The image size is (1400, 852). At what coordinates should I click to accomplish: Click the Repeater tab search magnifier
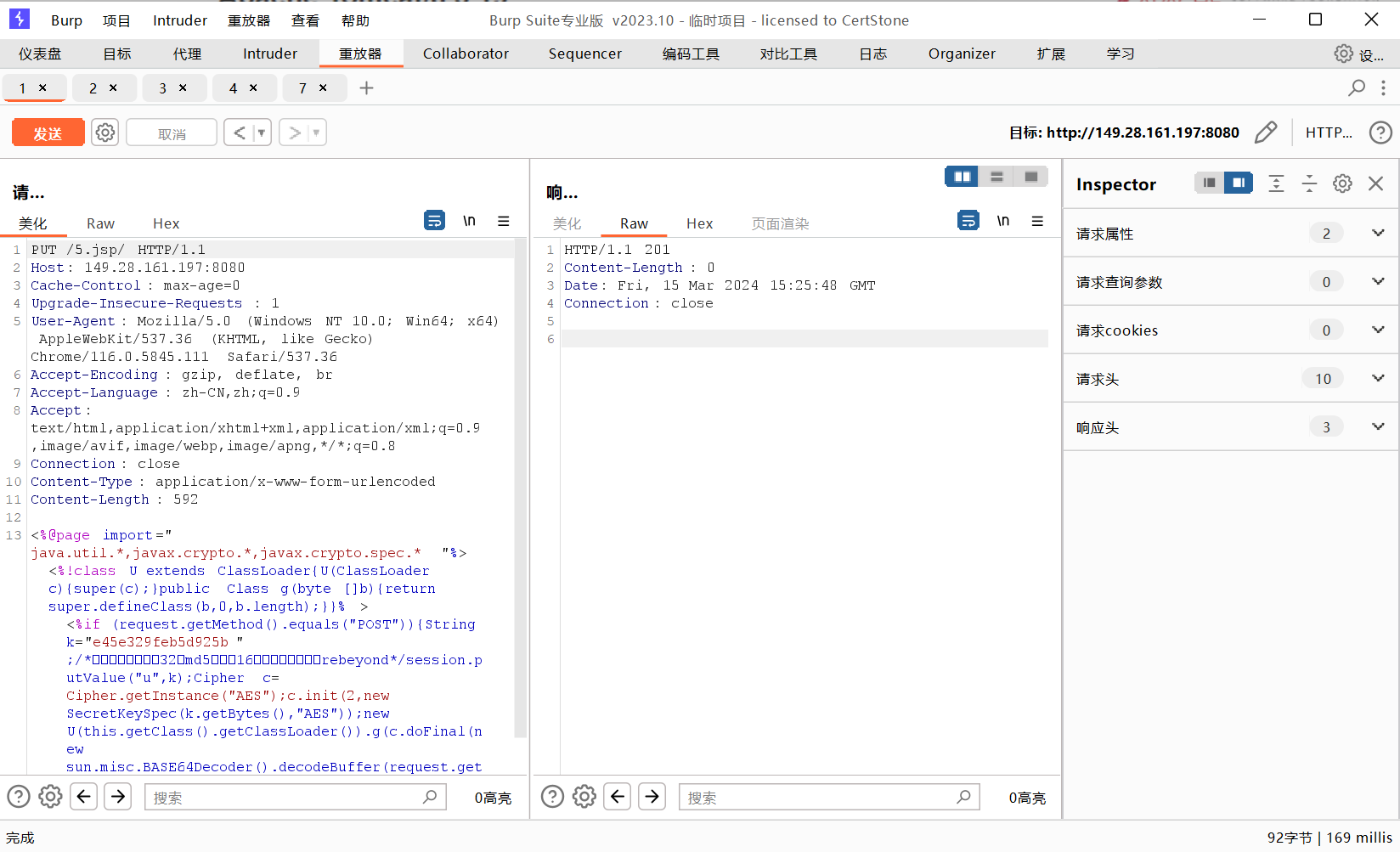click(x=1357, y=87)
